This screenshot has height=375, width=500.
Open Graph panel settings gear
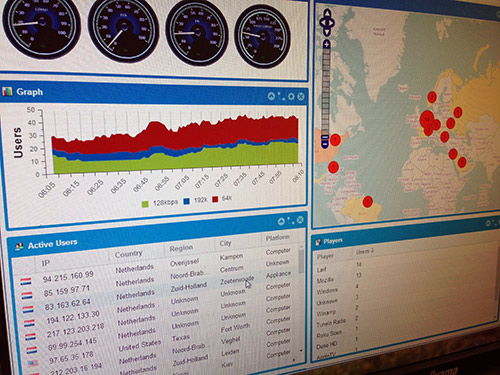point(291,97)
